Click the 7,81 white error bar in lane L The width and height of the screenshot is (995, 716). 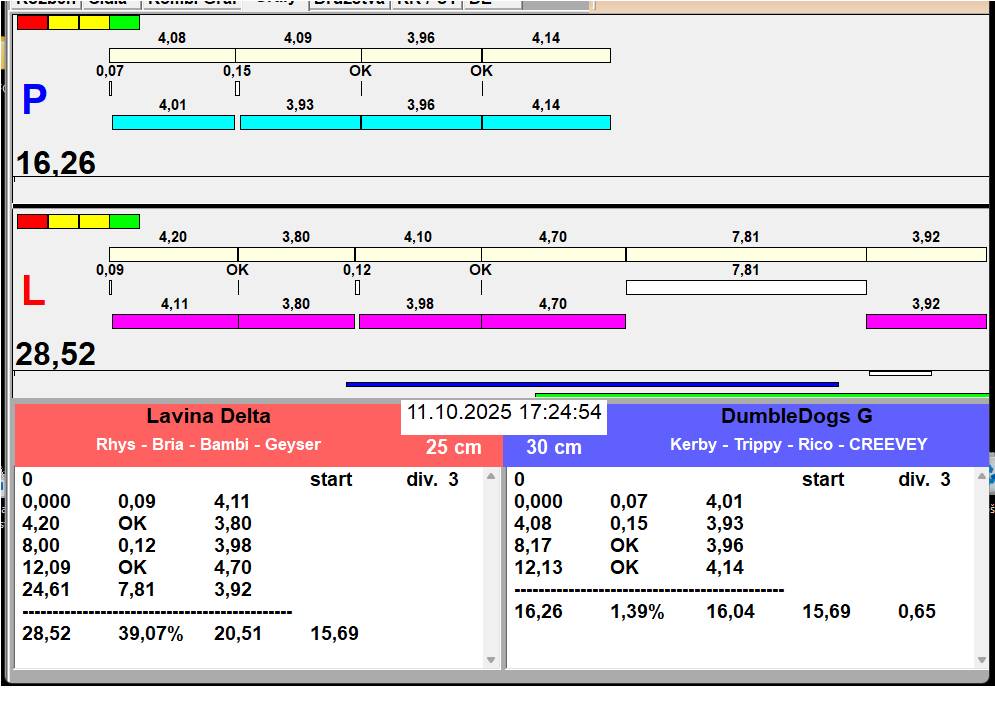[x=745, y=288]
